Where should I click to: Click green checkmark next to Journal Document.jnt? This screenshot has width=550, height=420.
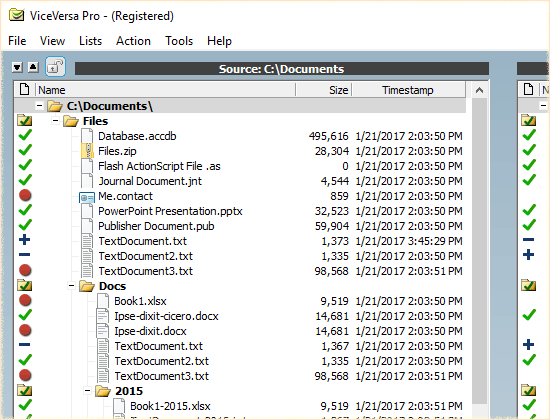[x=25, y=180]
